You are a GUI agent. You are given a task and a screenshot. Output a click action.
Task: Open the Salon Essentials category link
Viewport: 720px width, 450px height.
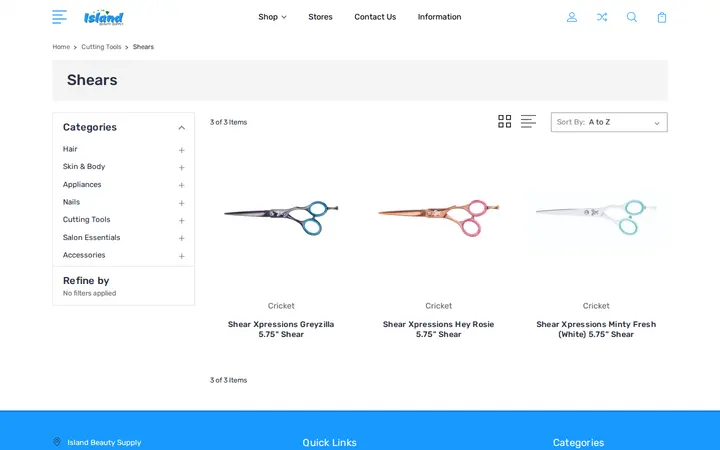[x=91, y=237]
